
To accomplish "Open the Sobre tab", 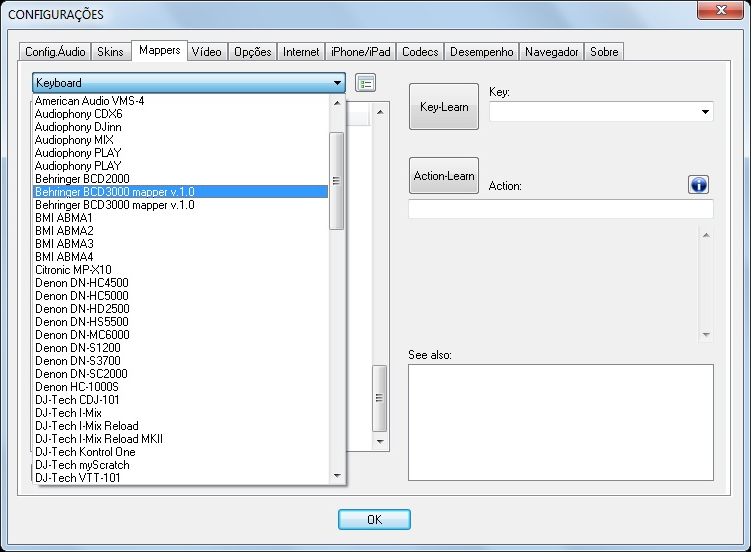I will pyautogui.click(x=604, y=52).
